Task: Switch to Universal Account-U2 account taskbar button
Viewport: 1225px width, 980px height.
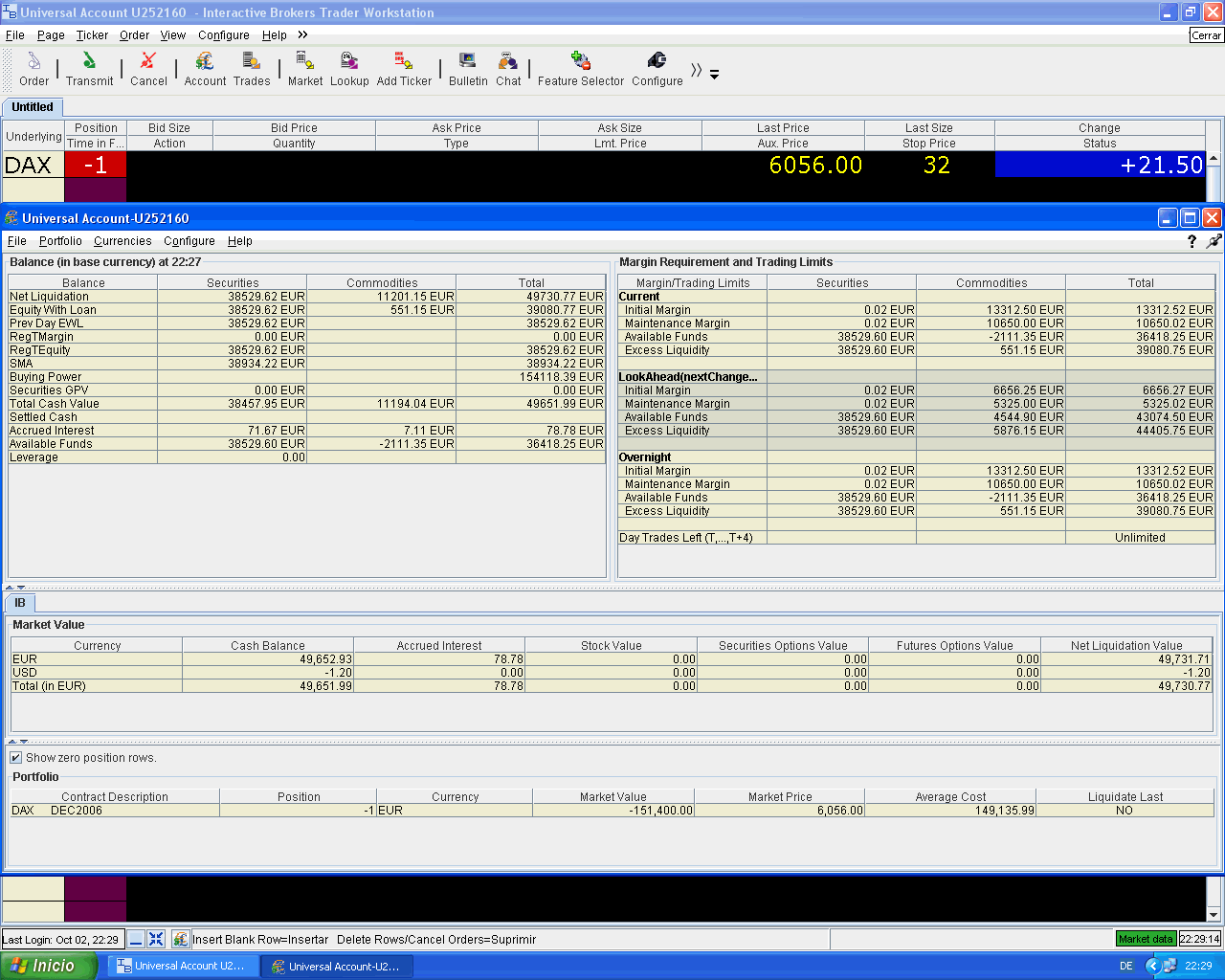Action: coord(337,967)
